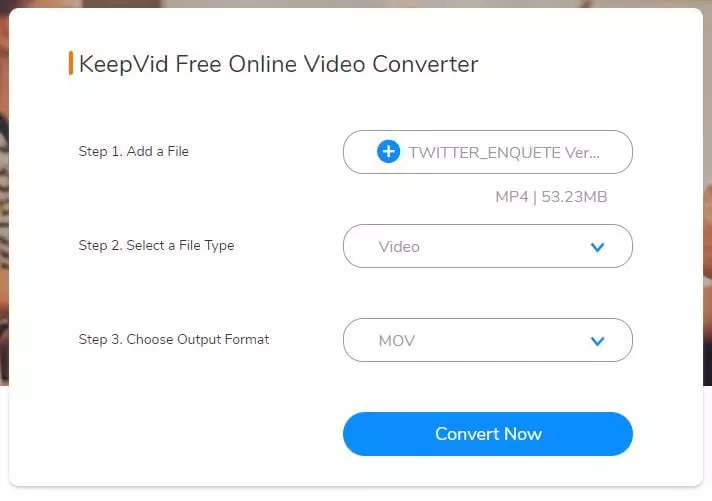Click the word KeepVid in the title
Screen dimensions: 712x501
(x=124, y=64)
